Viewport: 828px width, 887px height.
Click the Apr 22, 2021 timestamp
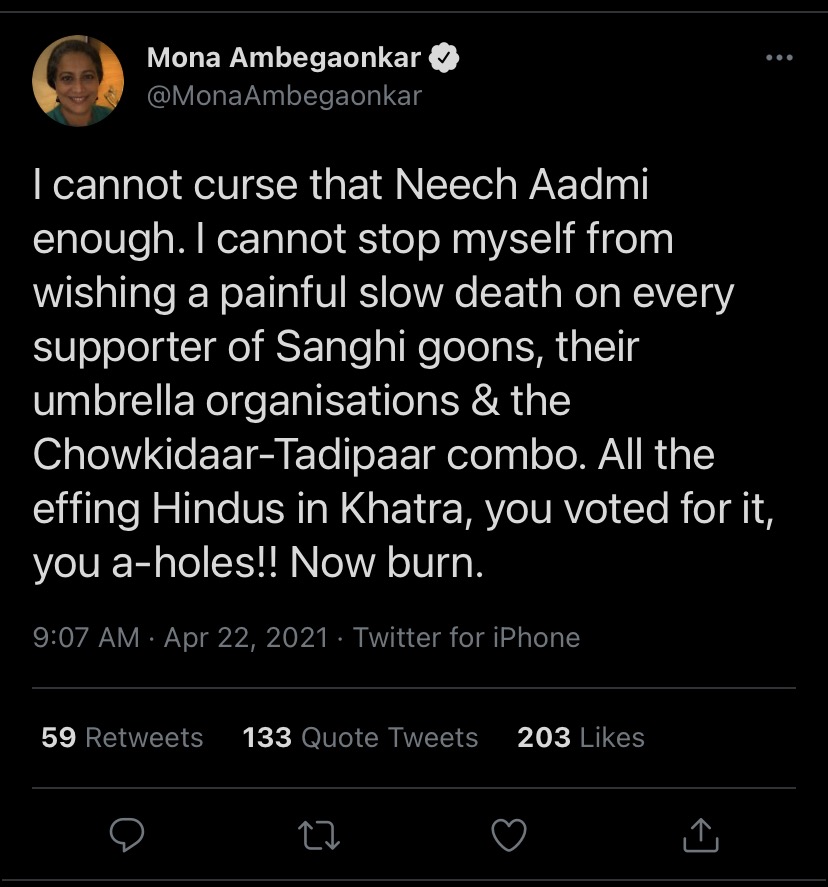244,637
